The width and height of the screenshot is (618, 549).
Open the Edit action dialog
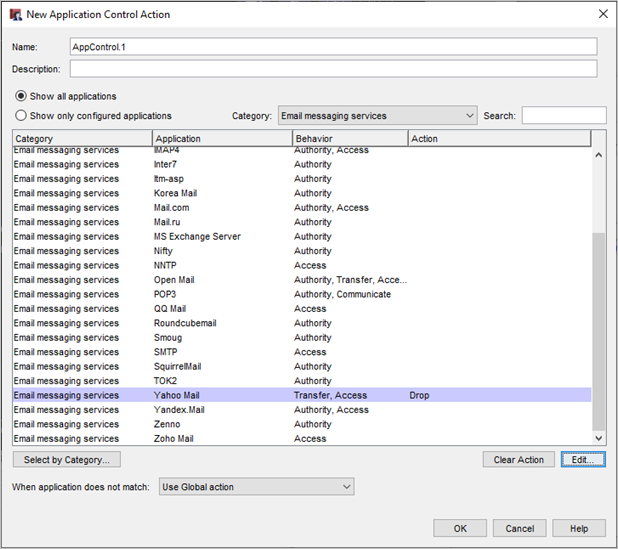click(583, 460)
